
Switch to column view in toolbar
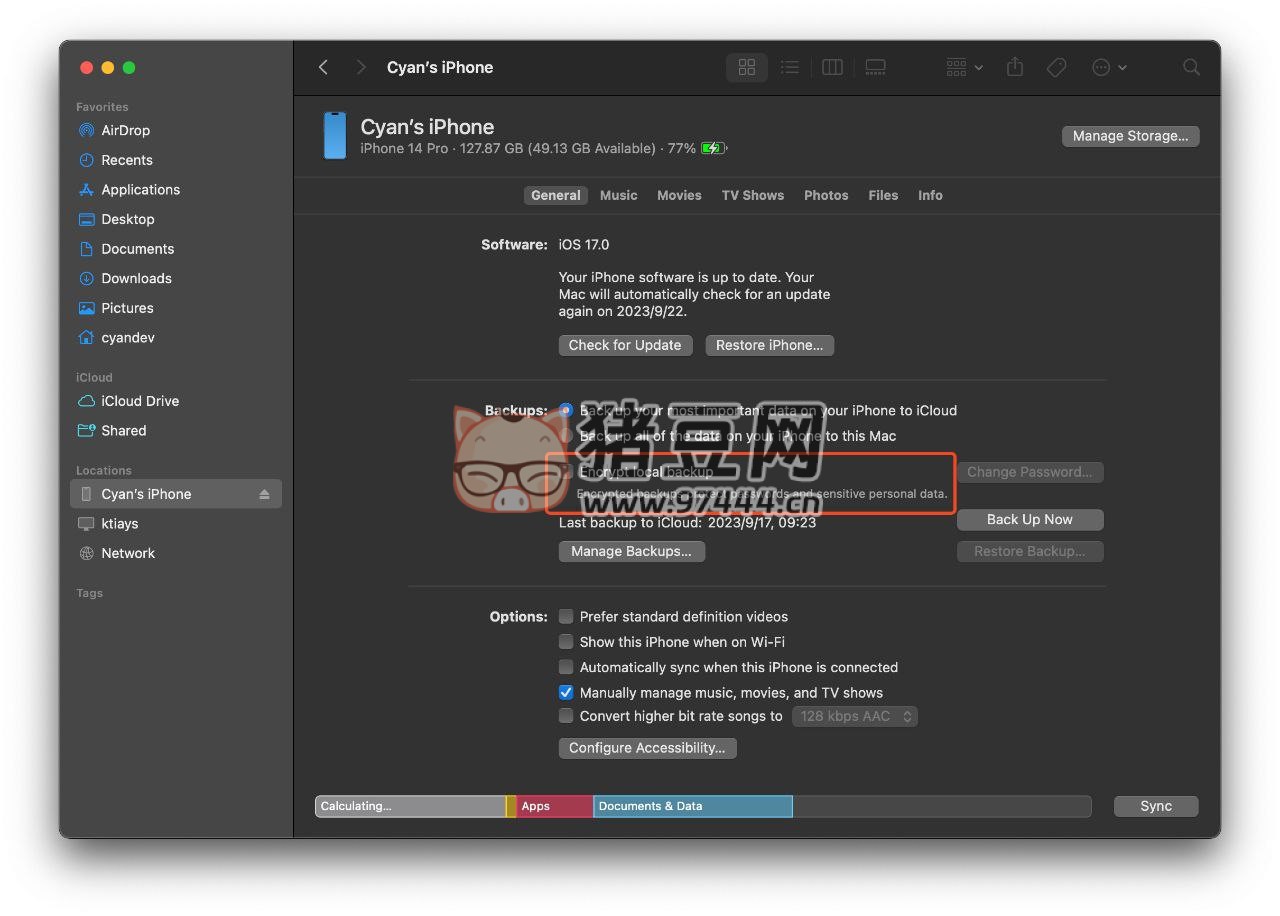pos(832,67)
